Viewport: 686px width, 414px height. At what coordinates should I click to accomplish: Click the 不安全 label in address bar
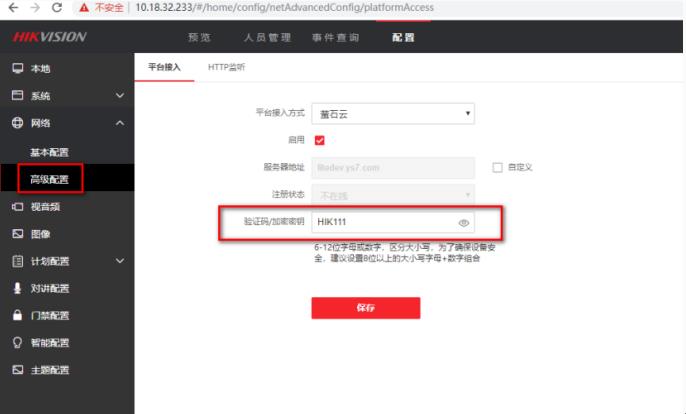coord(109,7)
